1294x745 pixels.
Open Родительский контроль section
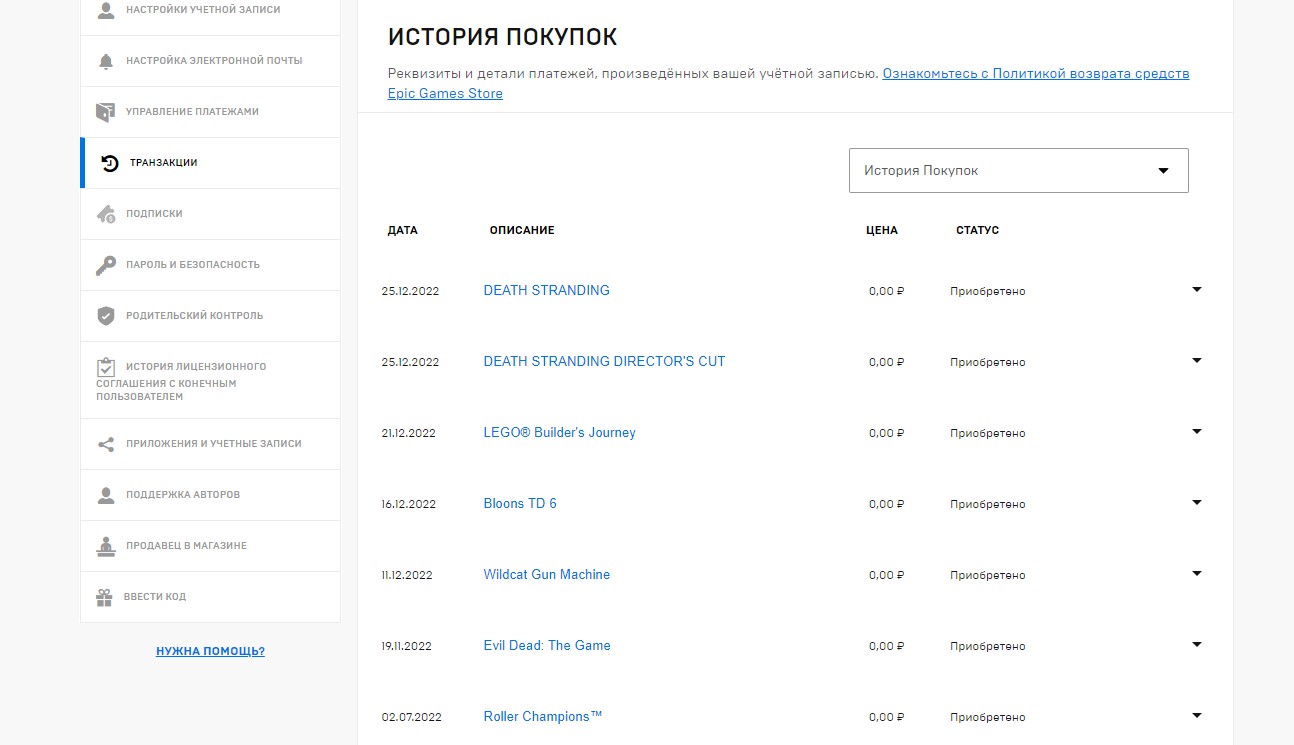pyautogui.click(x=210, y=316)
